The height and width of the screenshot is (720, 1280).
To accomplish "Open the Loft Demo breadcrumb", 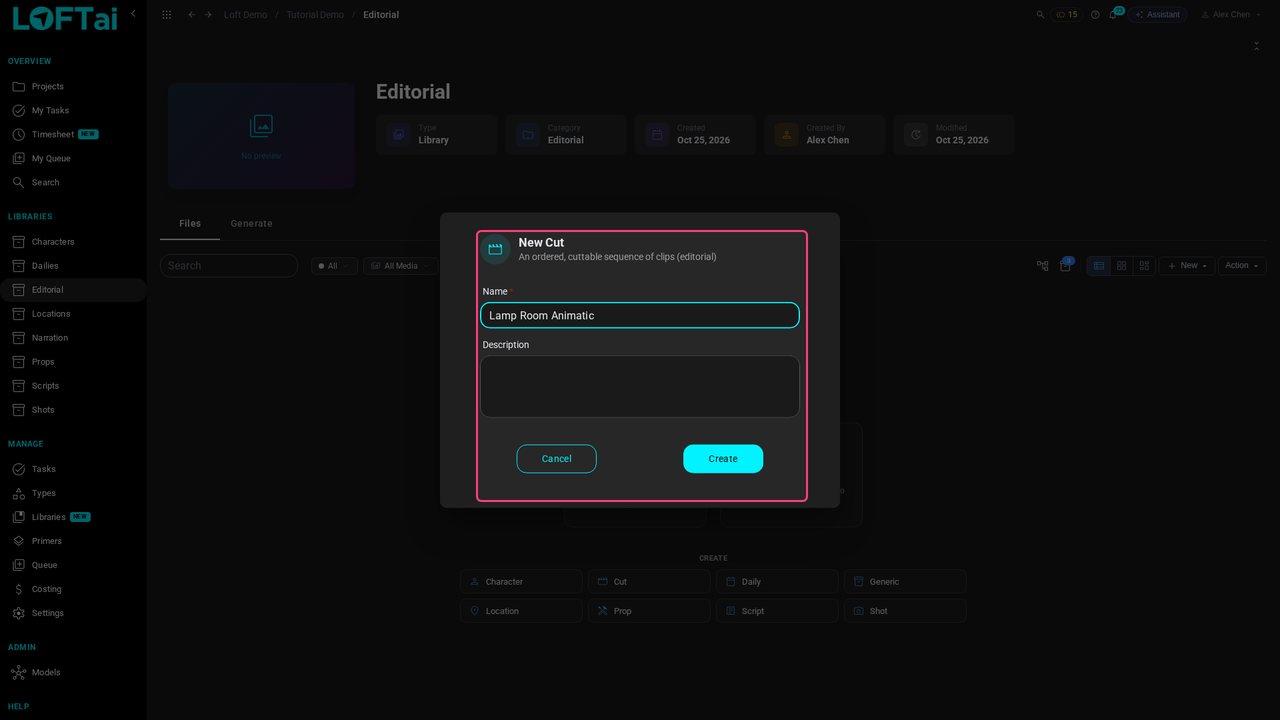I will click(245, 15).
